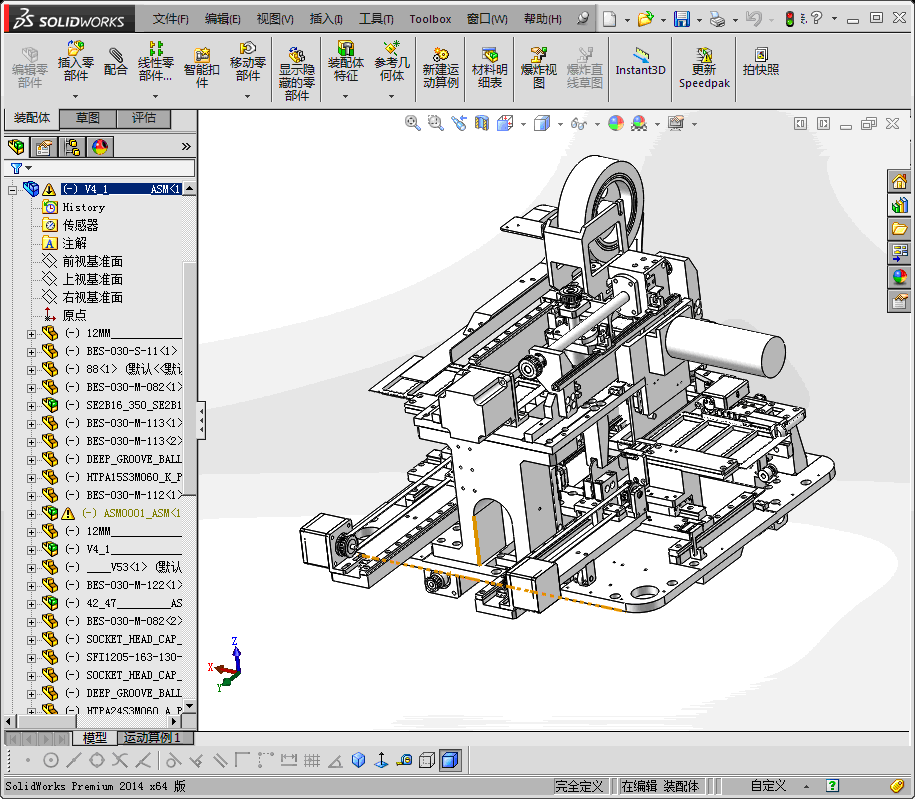Screen dimensions: 915x799
Task: Open the hide/show items glasses dropdown
Action: [x=578, y=123]
